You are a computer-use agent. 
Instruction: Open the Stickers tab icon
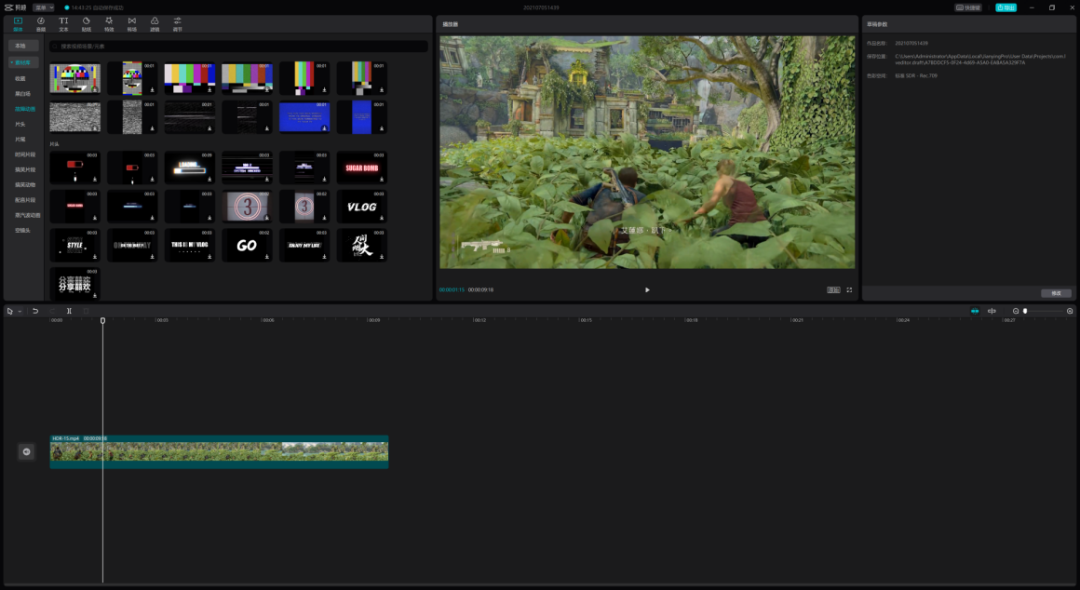(86, 24)
